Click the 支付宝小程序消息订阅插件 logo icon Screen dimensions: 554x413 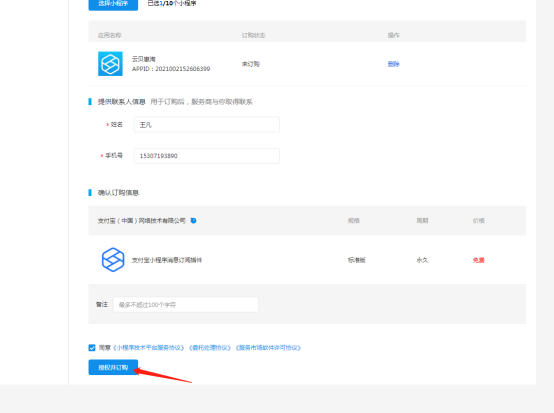pyautogui.click(x=113, y=260)
